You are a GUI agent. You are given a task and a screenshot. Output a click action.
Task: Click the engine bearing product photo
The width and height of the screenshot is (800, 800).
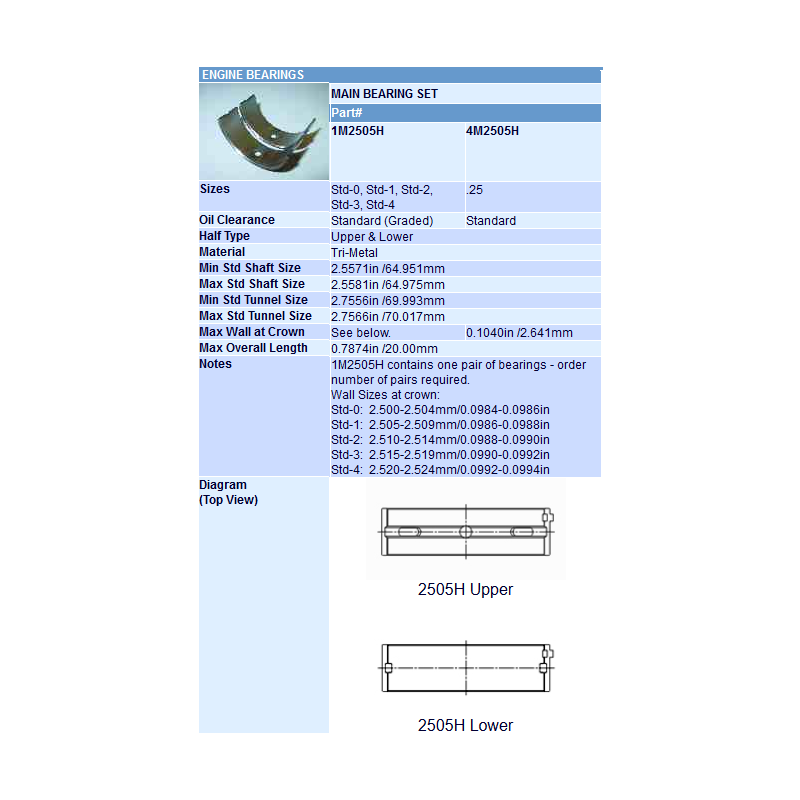pos(264,131)
